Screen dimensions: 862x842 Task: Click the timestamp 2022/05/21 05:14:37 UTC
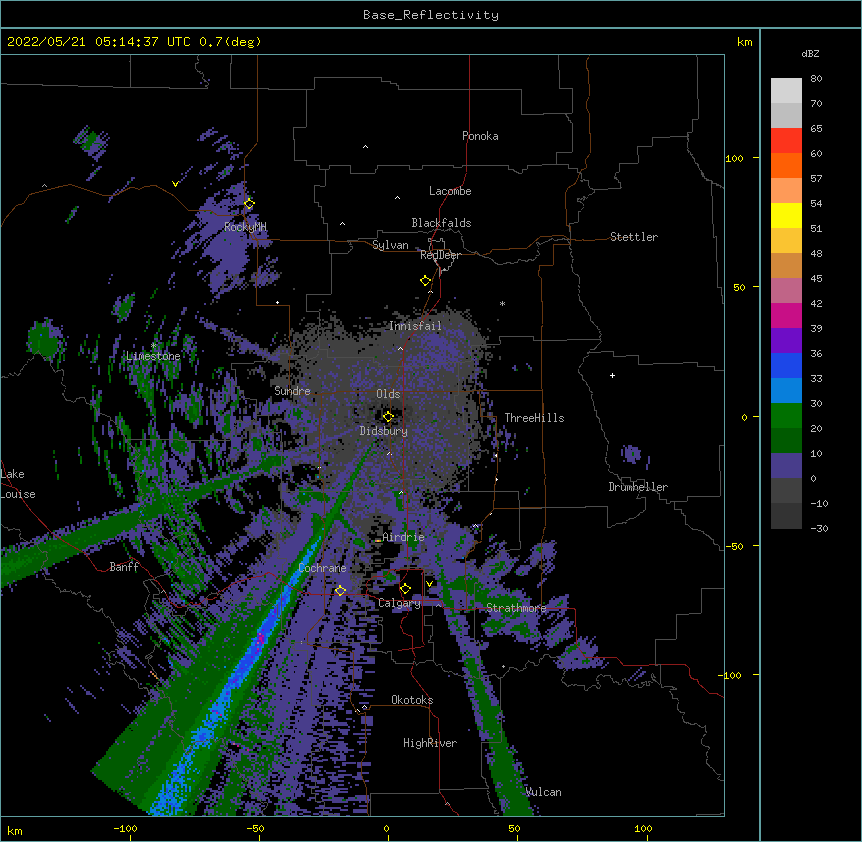click(x=98, y=42)
